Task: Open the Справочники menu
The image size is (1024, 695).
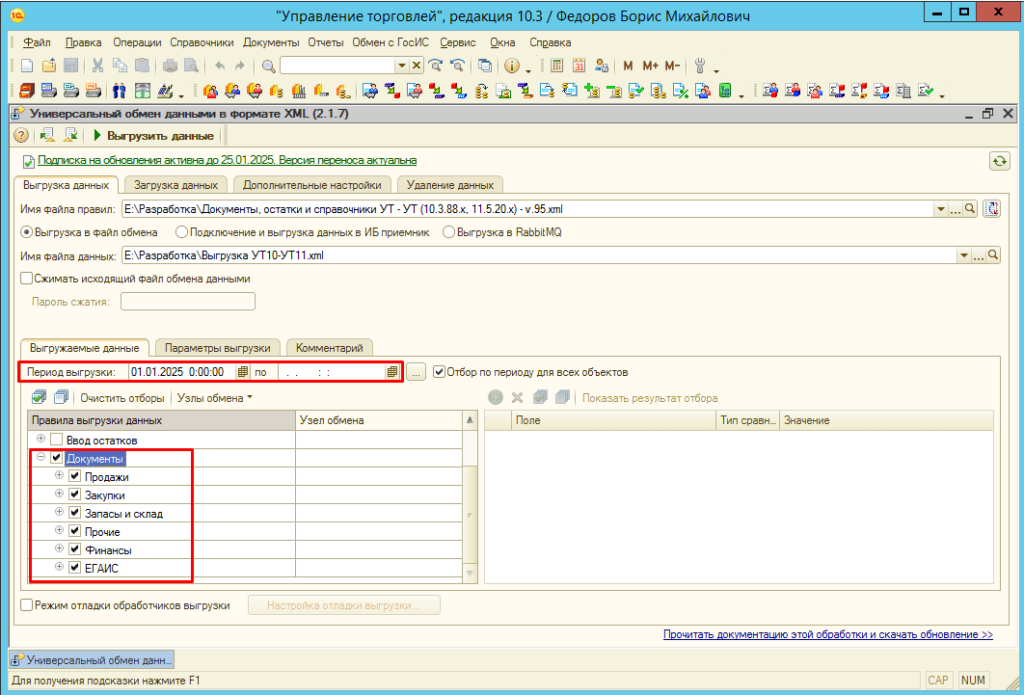Action: click(x=202, y=42)
